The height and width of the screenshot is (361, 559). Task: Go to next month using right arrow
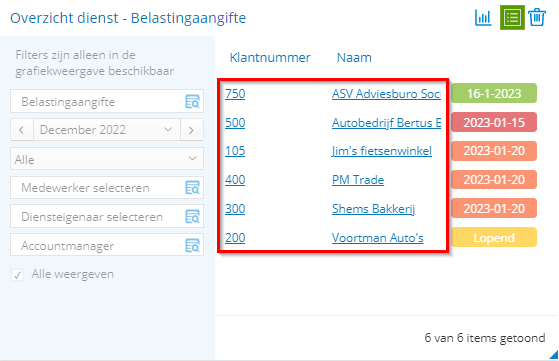[191, 130]
